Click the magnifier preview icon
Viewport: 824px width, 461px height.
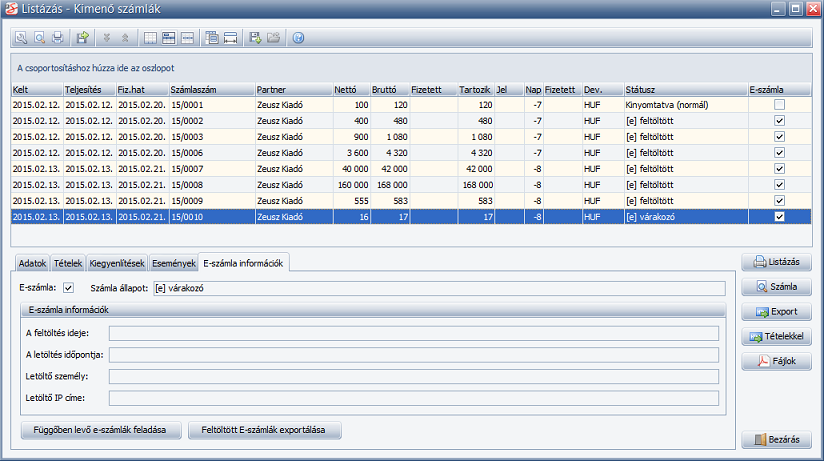[39, 38]
